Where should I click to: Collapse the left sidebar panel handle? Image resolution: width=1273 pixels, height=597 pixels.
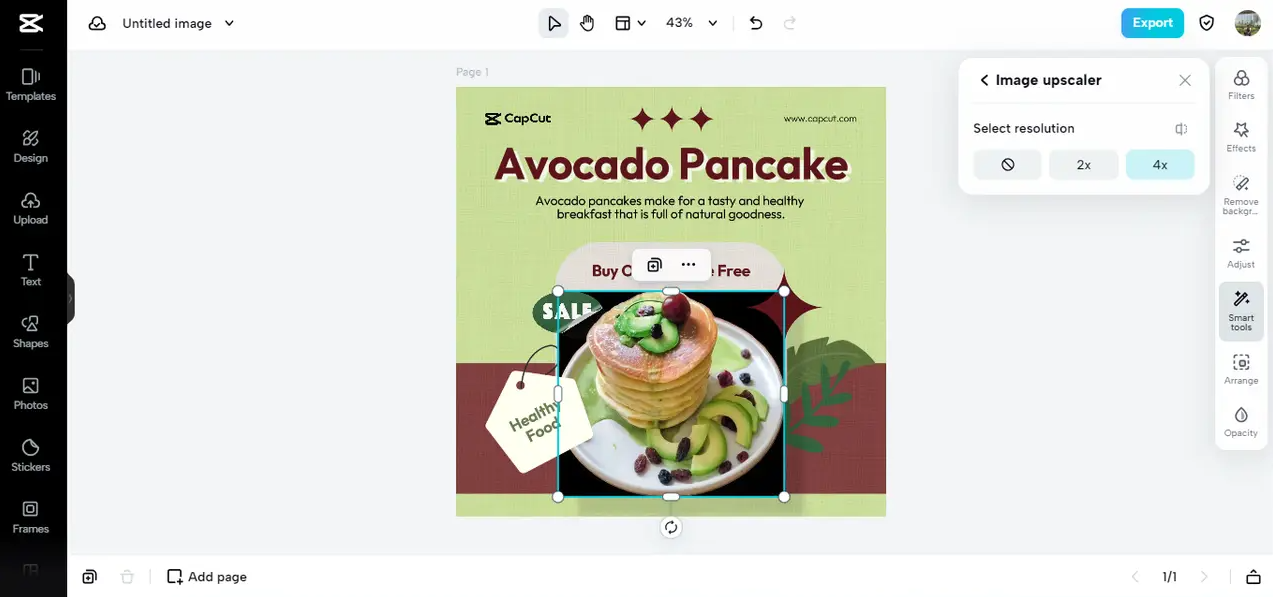[x=70, y=298]
